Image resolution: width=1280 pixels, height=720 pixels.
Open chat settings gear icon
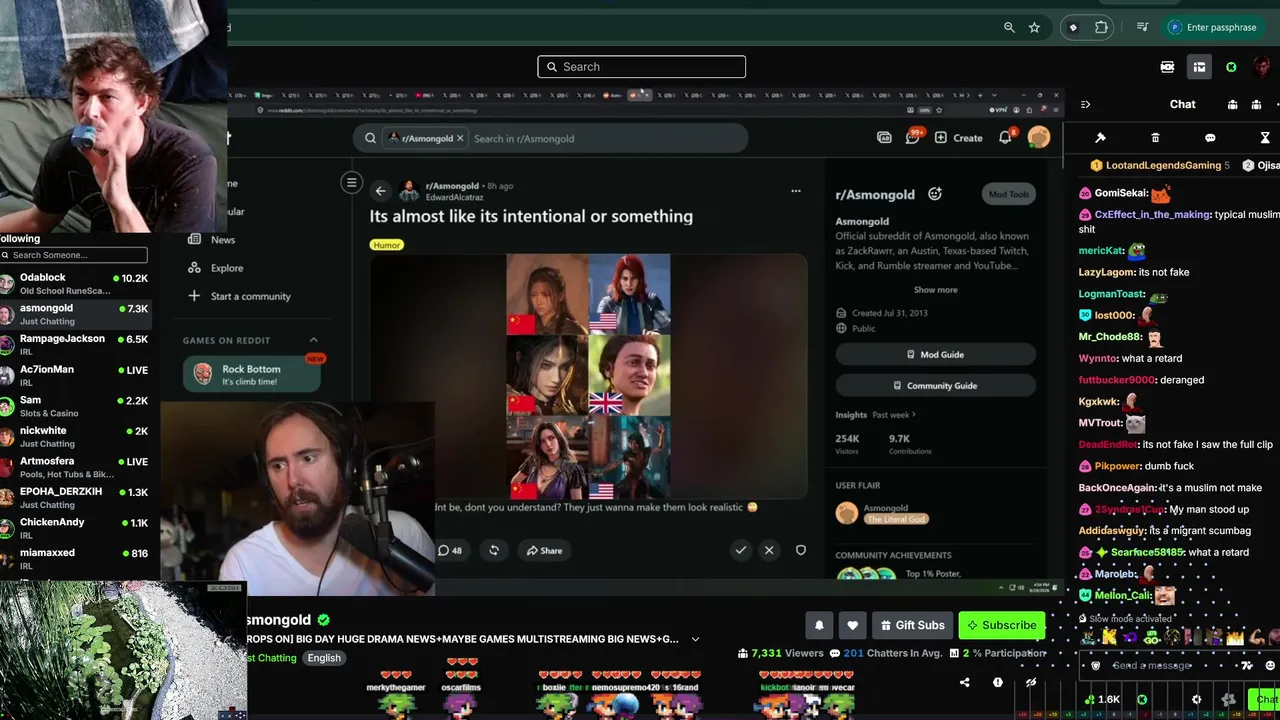click(x=1197, y=699)
